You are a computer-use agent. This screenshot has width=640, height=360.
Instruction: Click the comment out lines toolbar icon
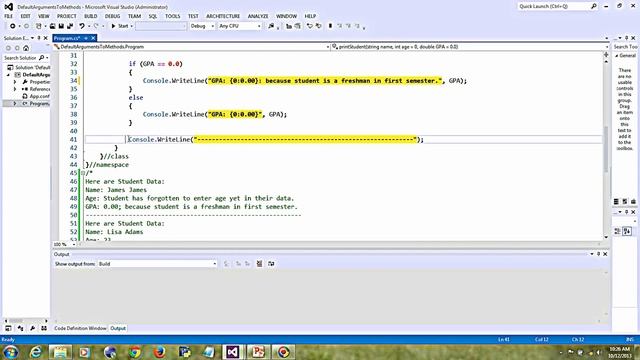click(310, 26)
